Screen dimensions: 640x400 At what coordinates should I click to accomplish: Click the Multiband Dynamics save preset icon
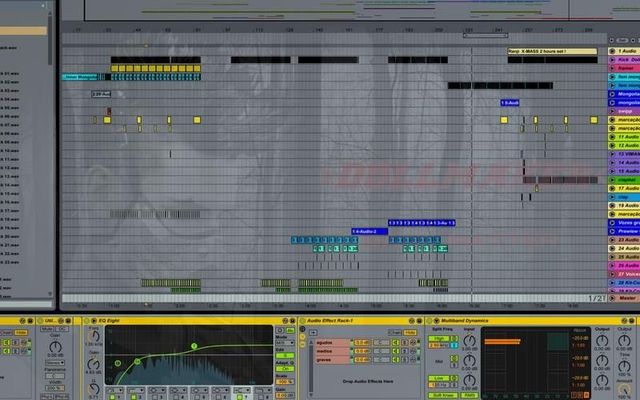tap(631, 321)
